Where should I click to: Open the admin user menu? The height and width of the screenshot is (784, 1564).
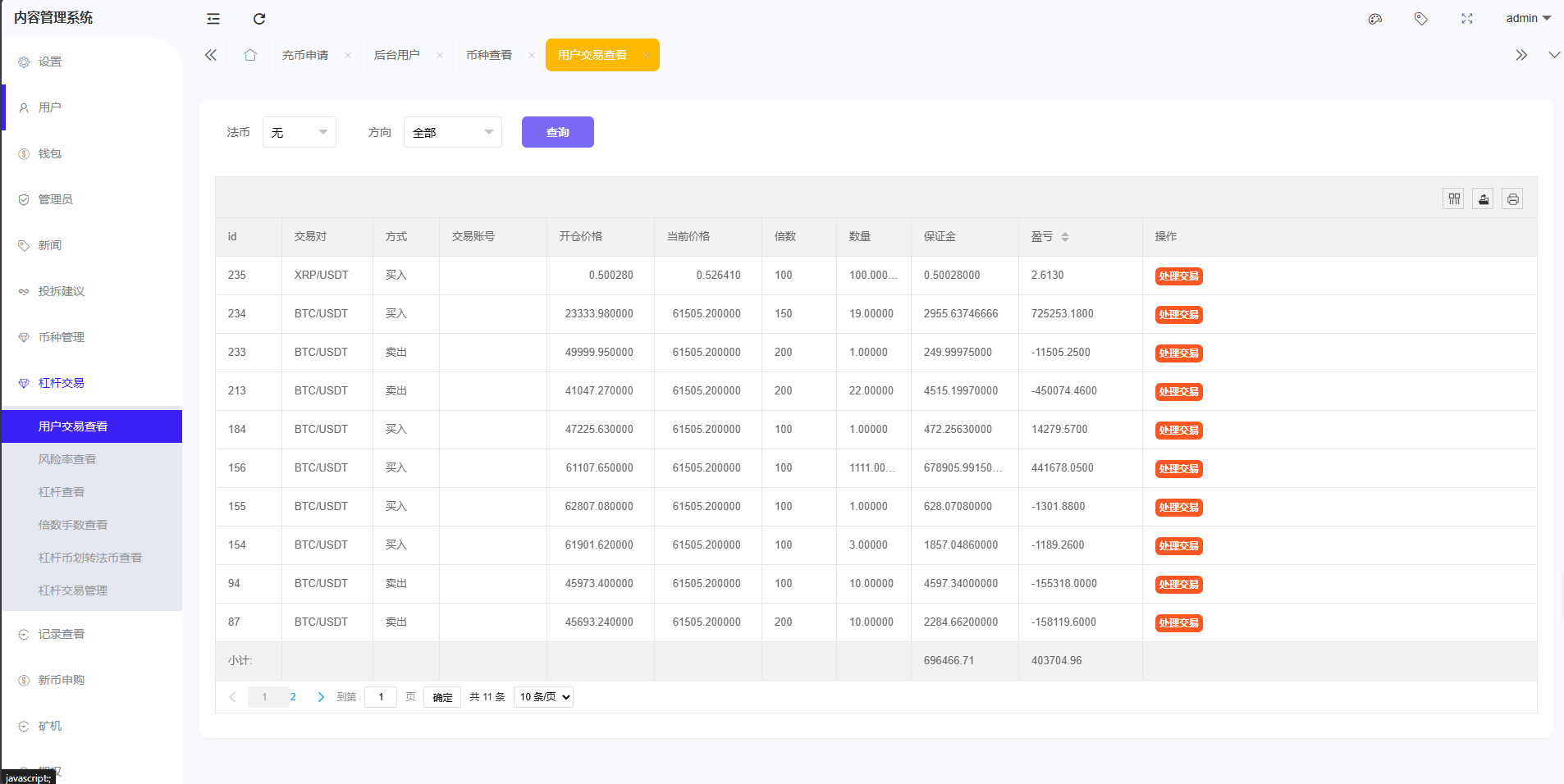click(x=1528, y=18)
